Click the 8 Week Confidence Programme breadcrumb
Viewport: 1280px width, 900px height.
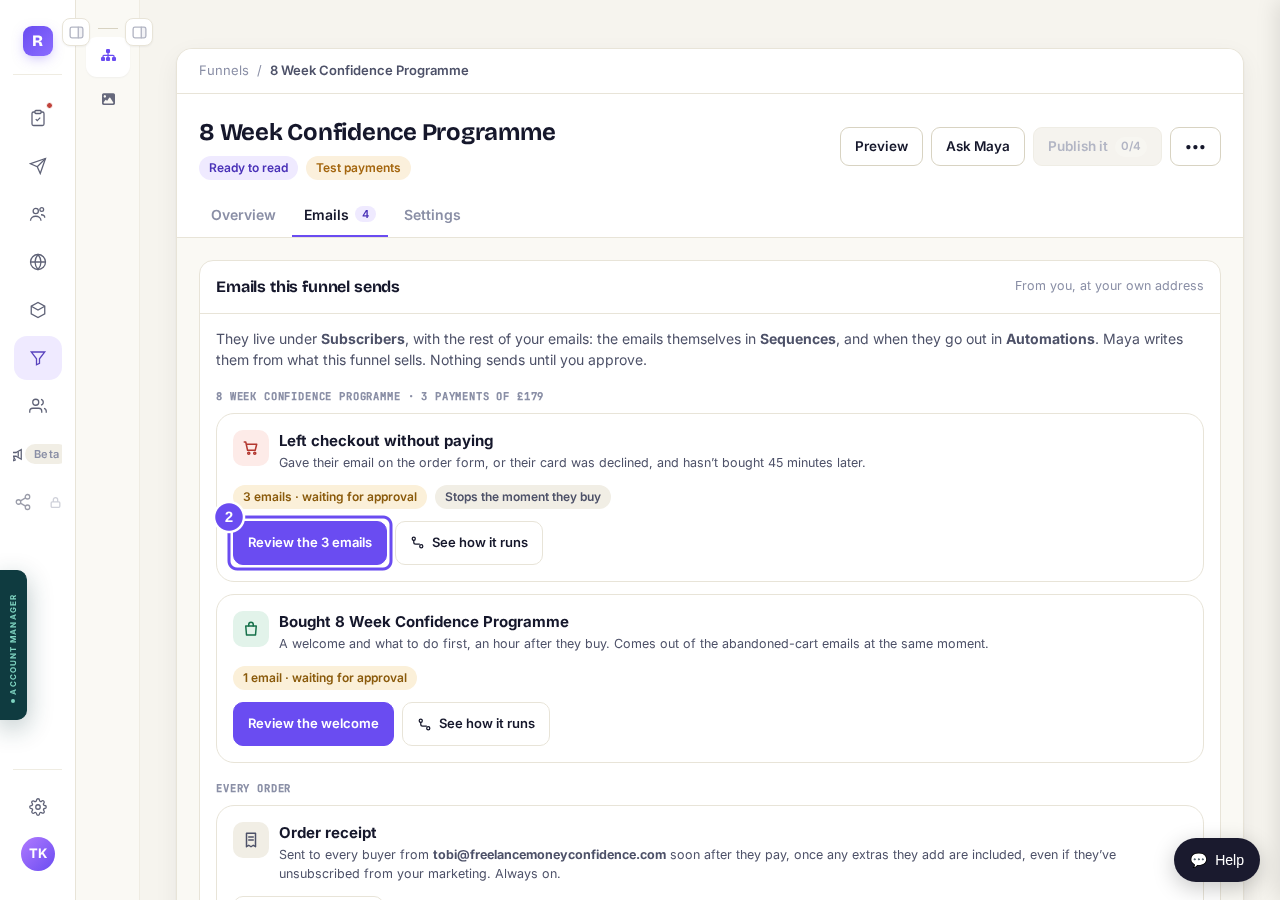coord(369,70)
